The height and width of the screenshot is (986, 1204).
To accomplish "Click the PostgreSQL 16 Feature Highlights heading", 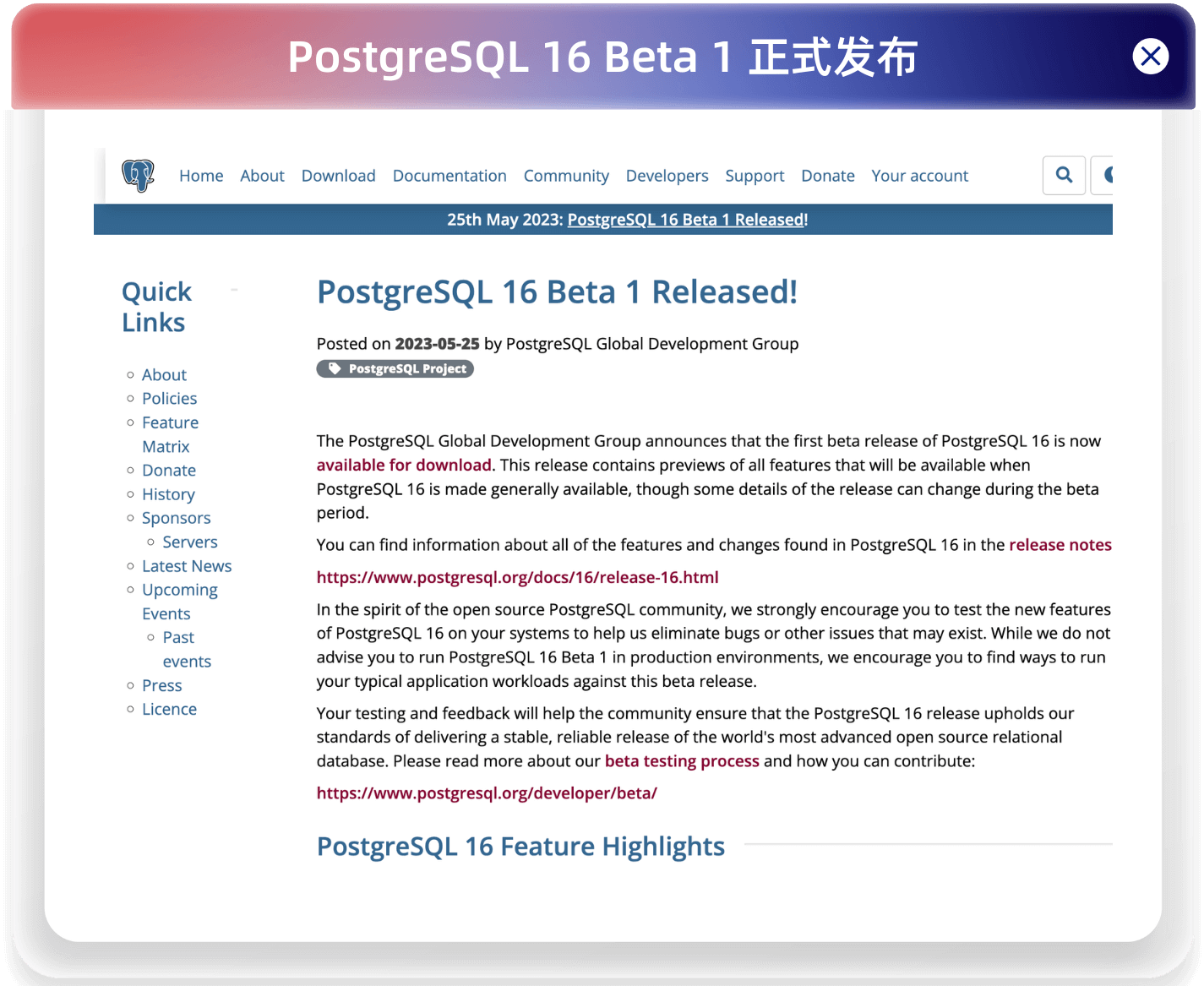I will tap(520, 847).
